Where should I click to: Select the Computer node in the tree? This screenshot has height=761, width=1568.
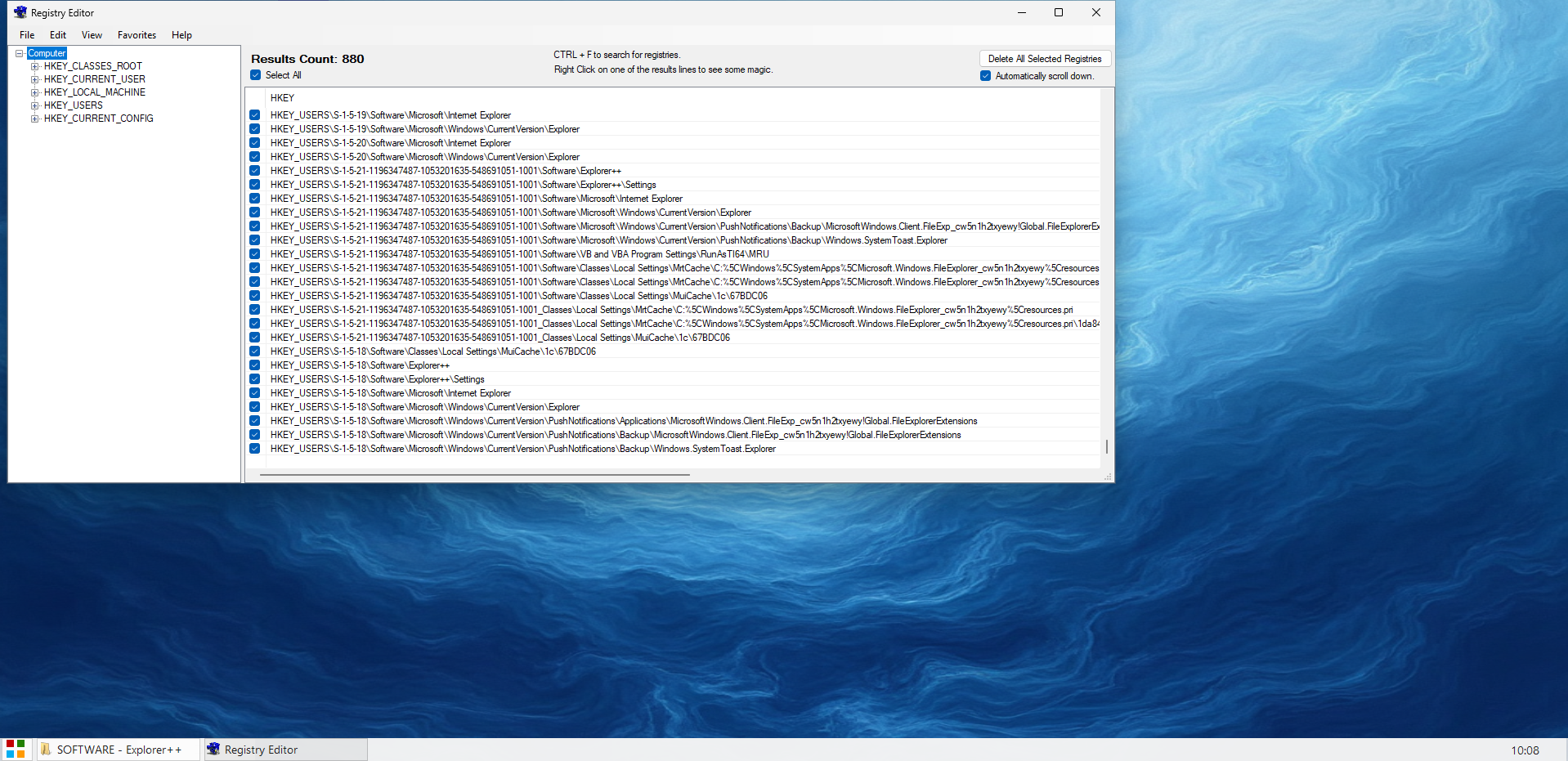pyautogui.click(x=47, y=52)
